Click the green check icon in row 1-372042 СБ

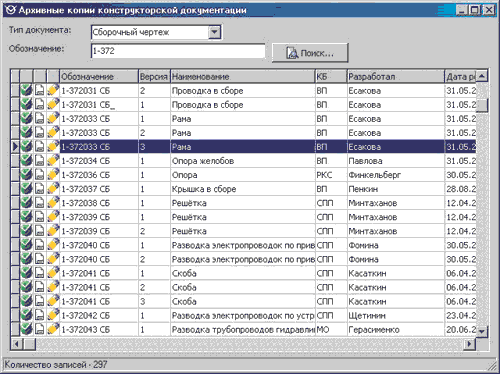tap(27, 315)
